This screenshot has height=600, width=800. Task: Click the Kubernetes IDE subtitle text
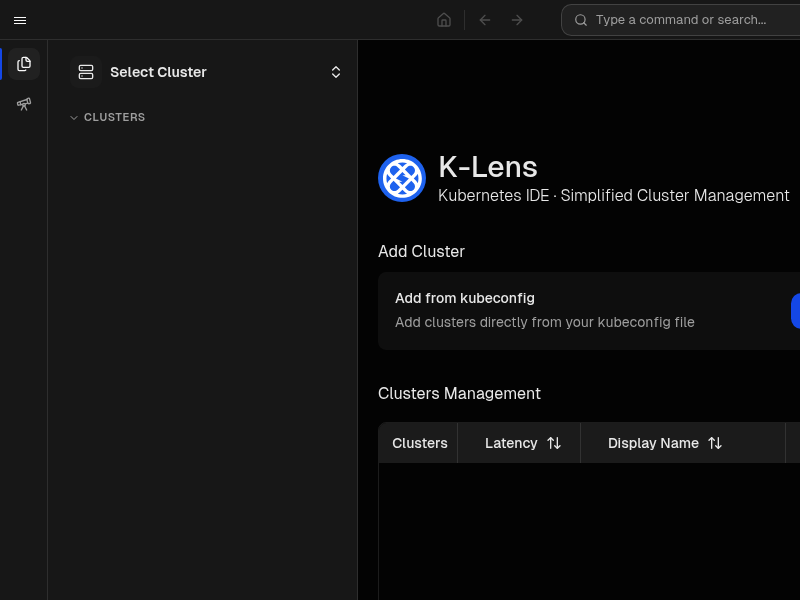click(613, 195)
